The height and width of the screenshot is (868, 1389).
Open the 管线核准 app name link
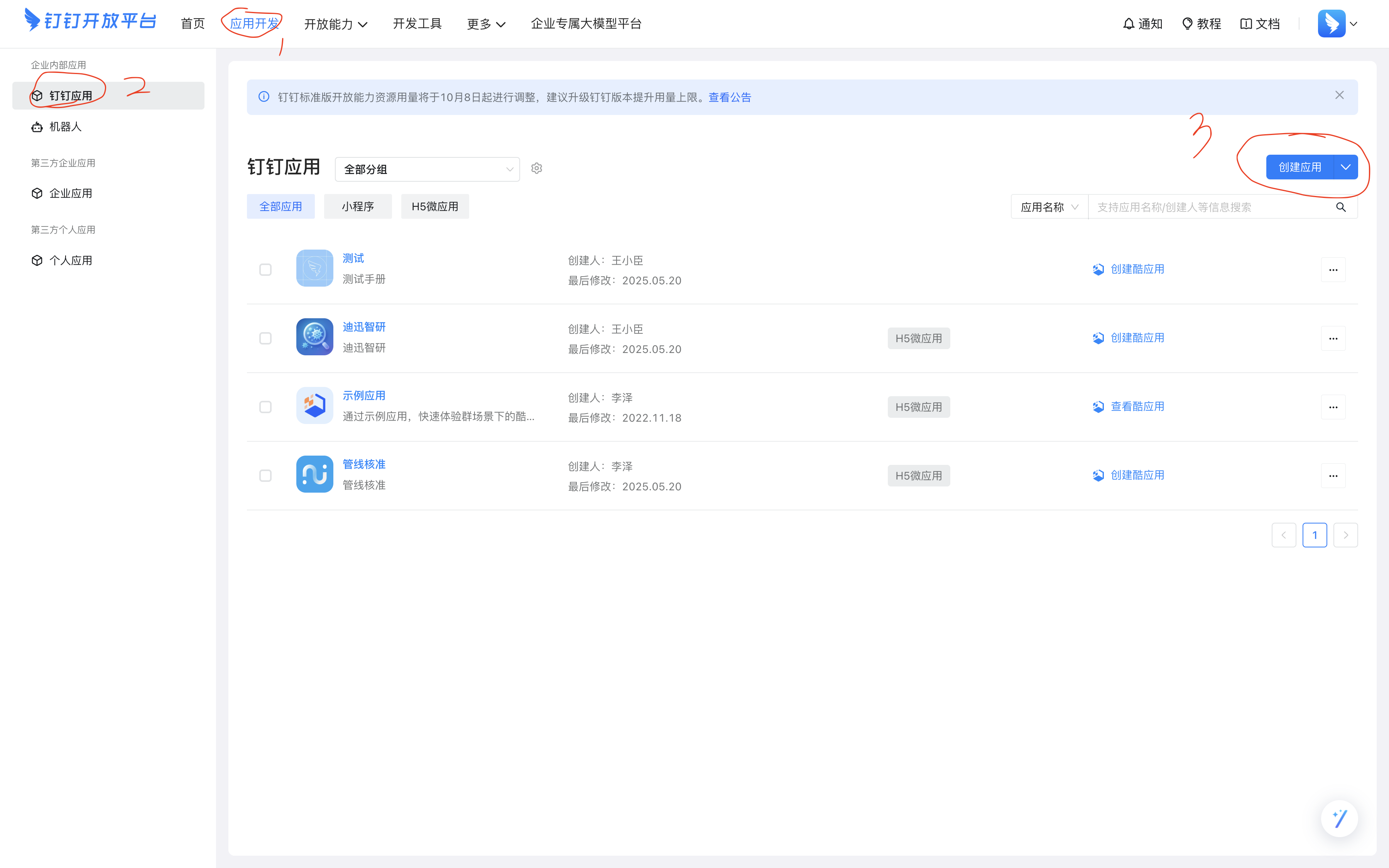coord(365,464)
